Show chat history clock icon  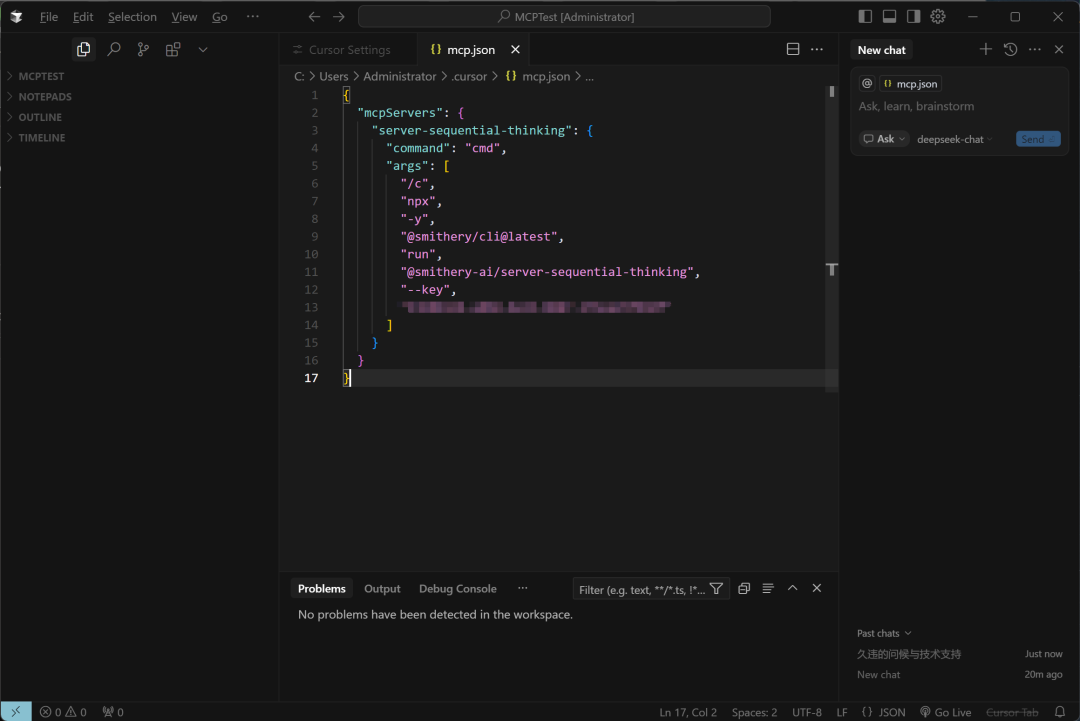(x=1010, y=49)
